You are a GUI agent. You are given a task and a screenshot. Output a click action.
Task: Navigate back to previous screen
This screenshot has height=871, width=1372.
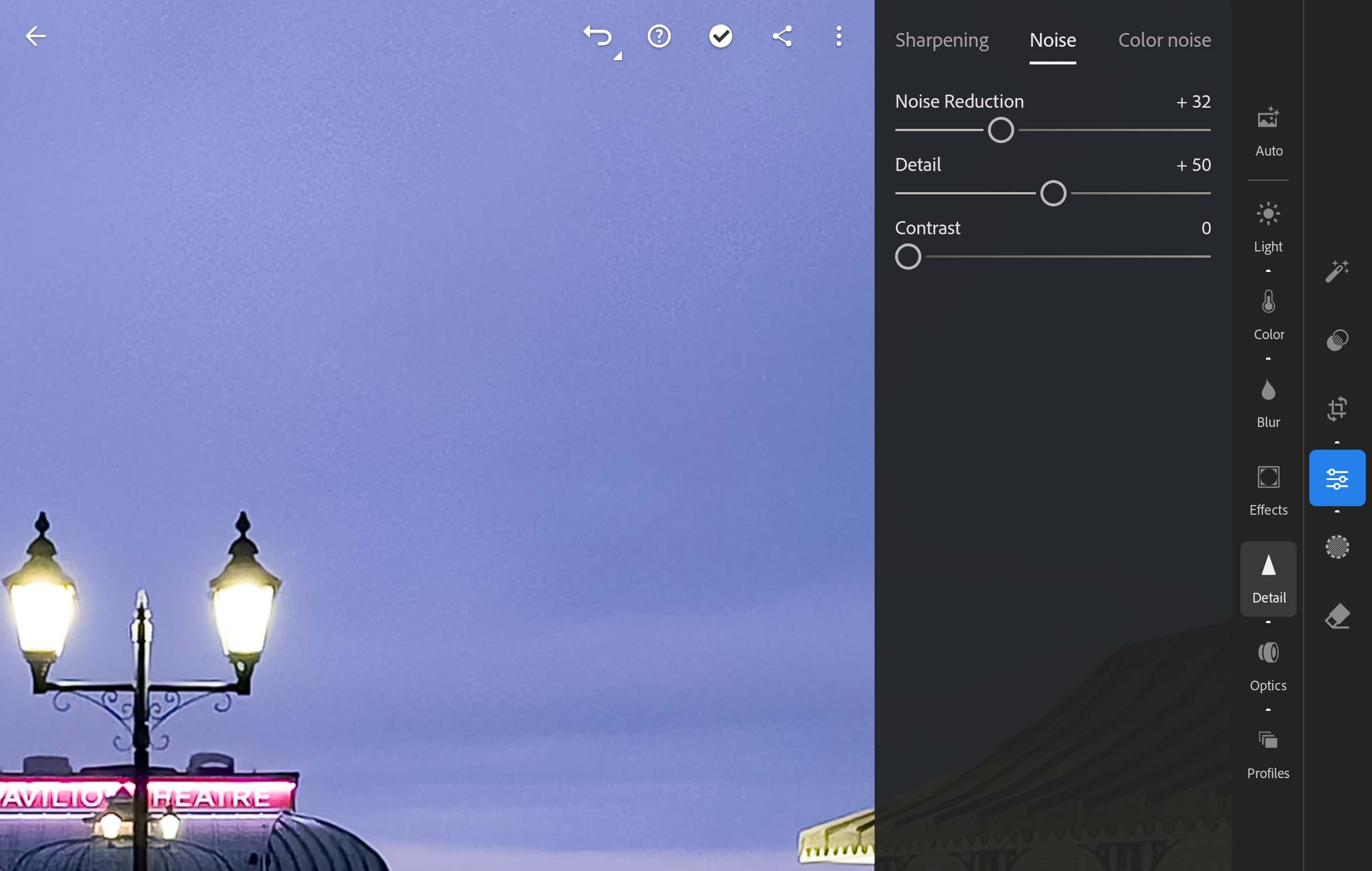35,36
